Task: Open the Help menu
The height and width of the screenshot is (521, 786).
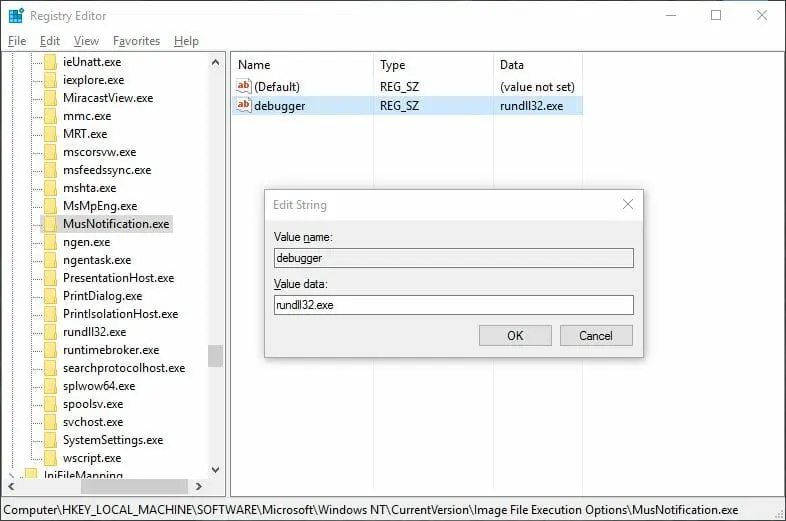Action: 186,41
